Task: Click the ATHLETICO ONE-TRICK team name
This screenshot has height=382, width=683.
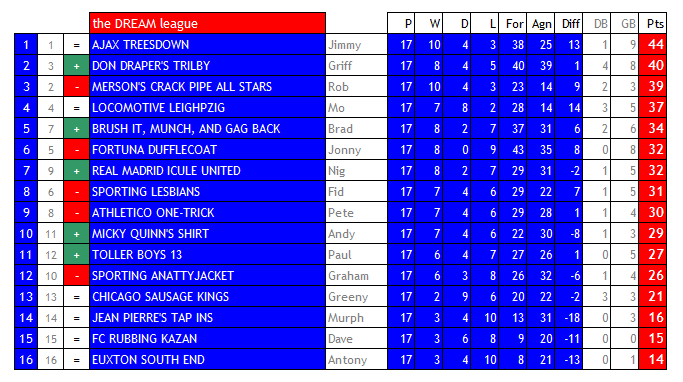Action: click(153, 213)
